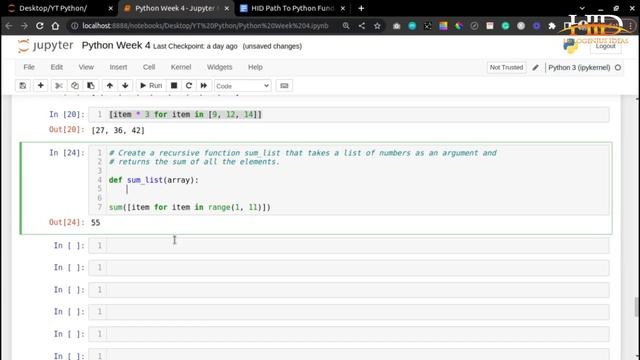Screen dimensions: 640x360
Task: Open the View menu
Action: pyautogui.click(x=86, y=67)
